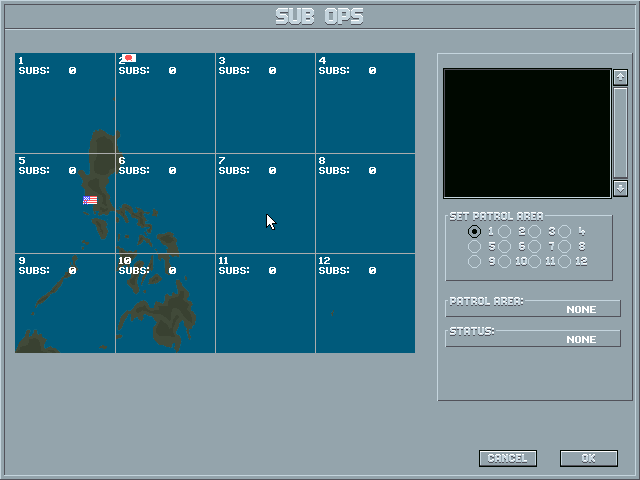Select map sector 8 on the grid
The width and height of the screenshot is (640, 480).
pyautogui.click(x=365, y=203)
